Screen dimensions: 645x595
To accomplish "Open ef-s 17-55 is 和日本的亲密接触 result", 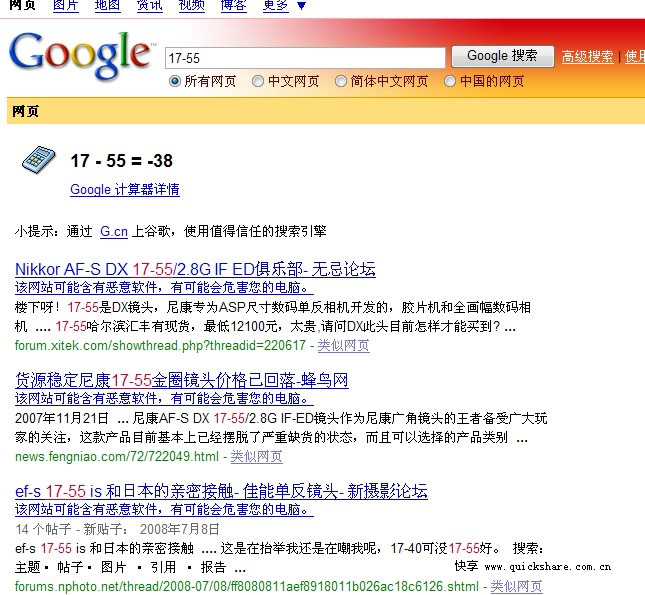I will click(x=221, y=491).
